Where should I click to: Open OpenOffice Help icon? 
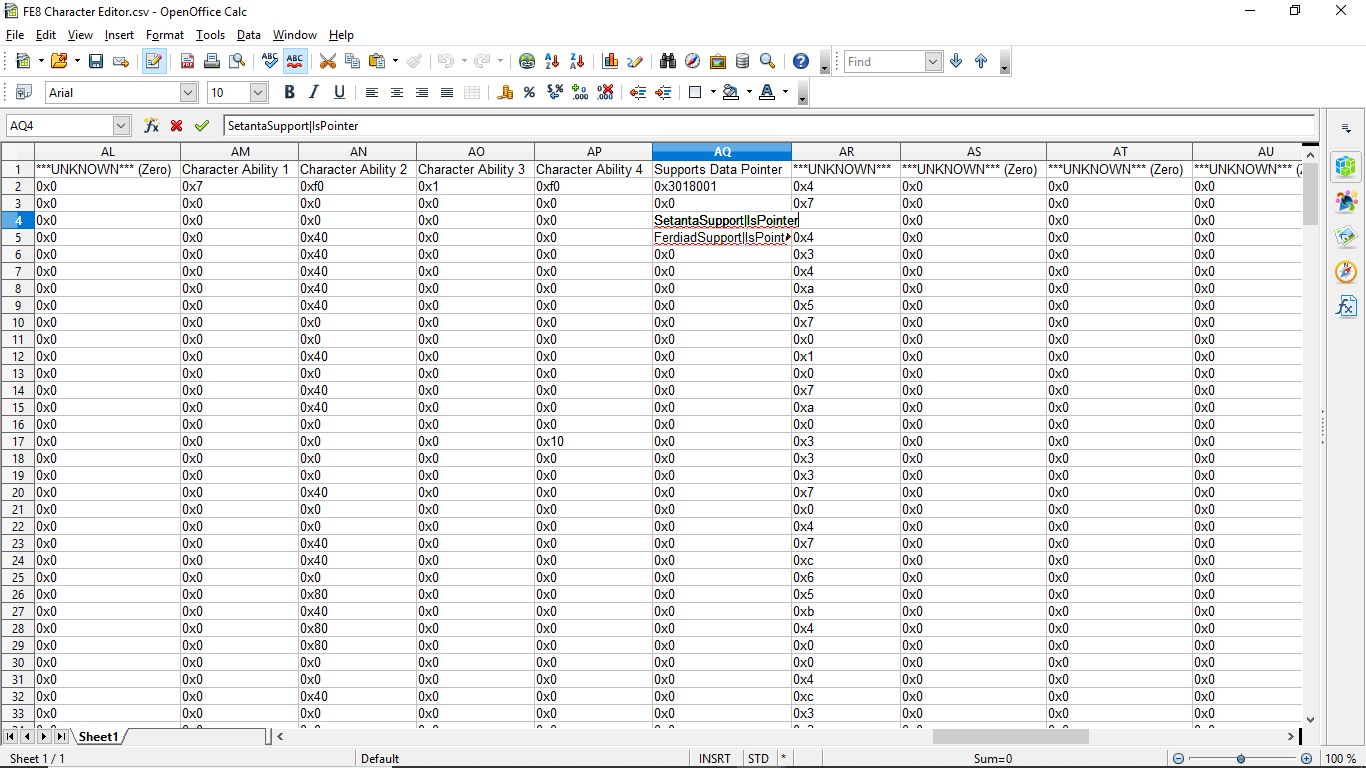801,62
